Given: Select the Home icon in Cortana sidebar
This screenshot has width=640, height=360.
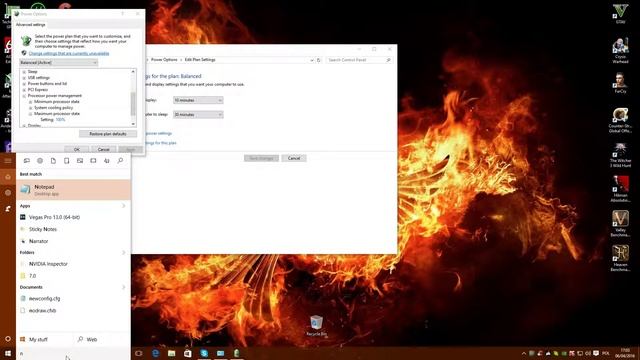Looking at the screenshot, I should tap(8, 177).
